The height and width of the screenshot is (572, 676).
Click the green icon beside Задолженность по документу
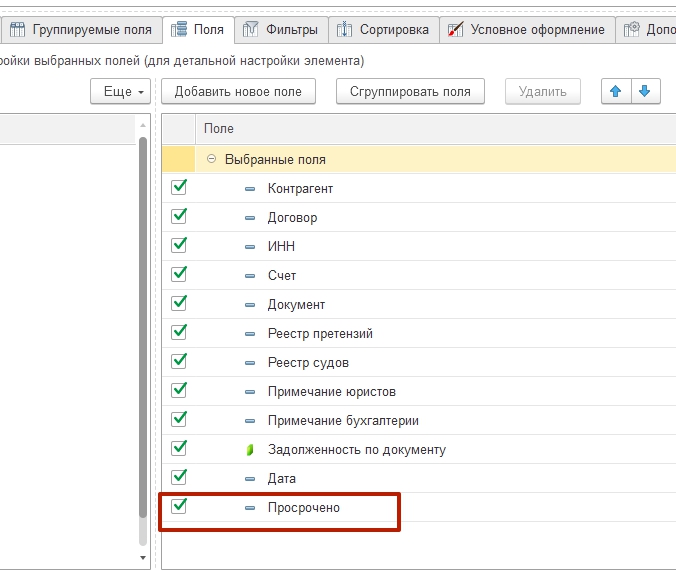(x=250, y=450)
